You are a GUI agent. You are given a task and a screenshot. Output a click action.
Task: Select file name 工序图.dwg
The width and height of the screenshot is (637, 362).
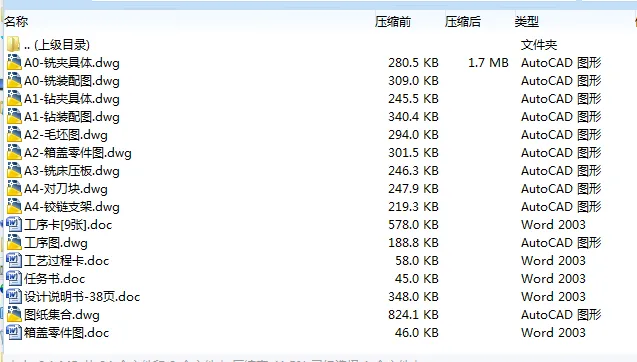click(56, 243)
